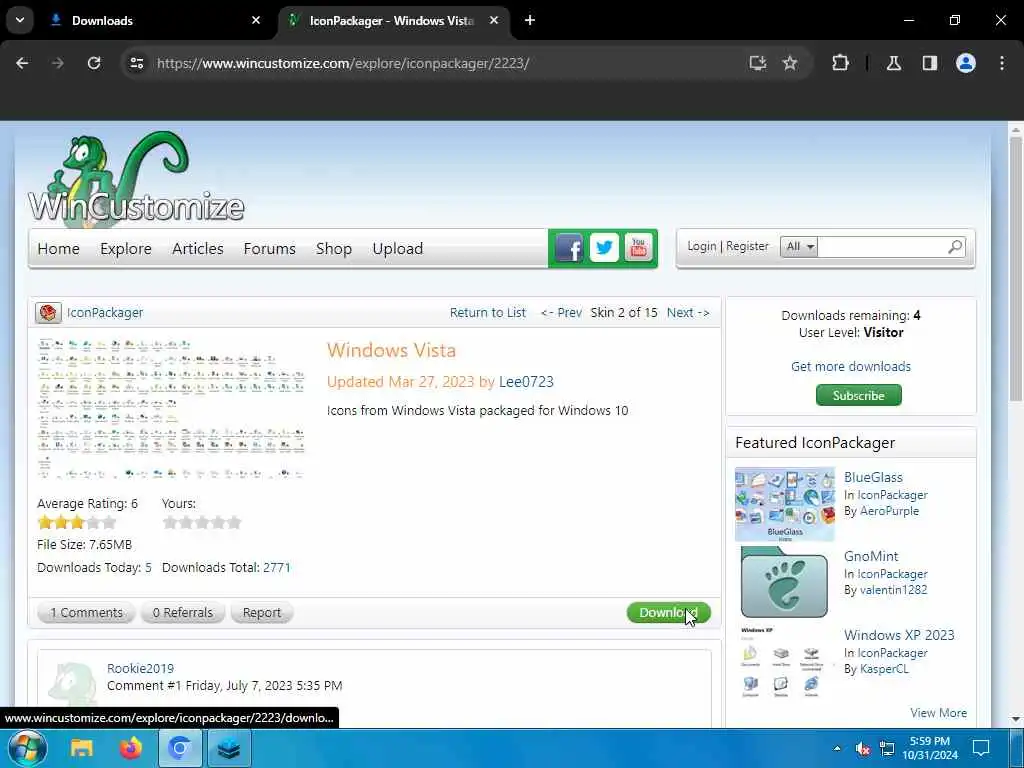Click the search magnifier icon
This screenshot has height=768, width=1024.
[x=955, y=247]
